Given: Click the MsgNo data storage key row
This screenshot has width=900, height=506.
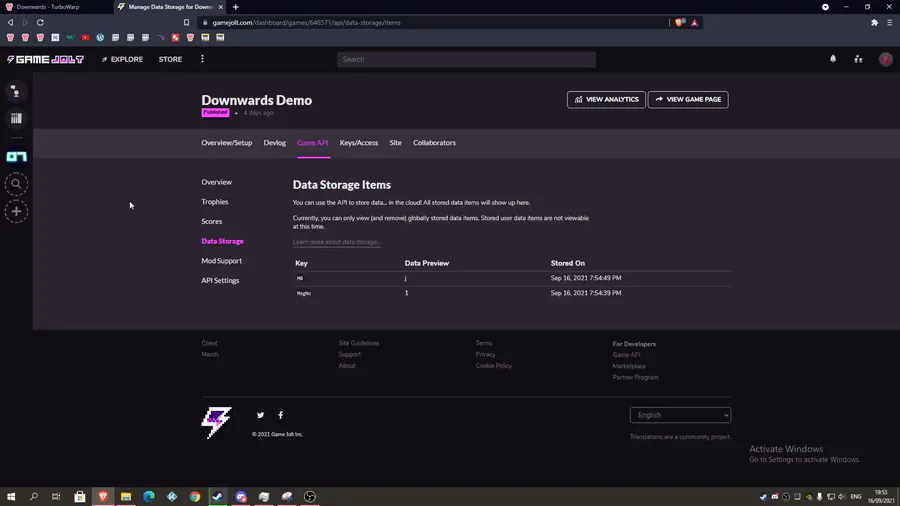Looking at the screenshot, I should (512, 293).
